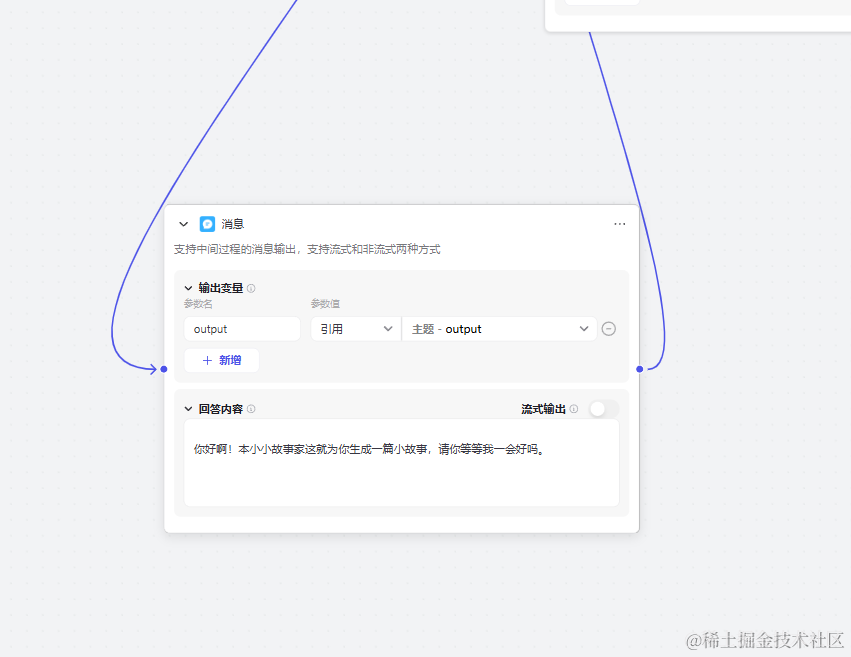Click the 新增 button to add a variable

click(221, 360)
